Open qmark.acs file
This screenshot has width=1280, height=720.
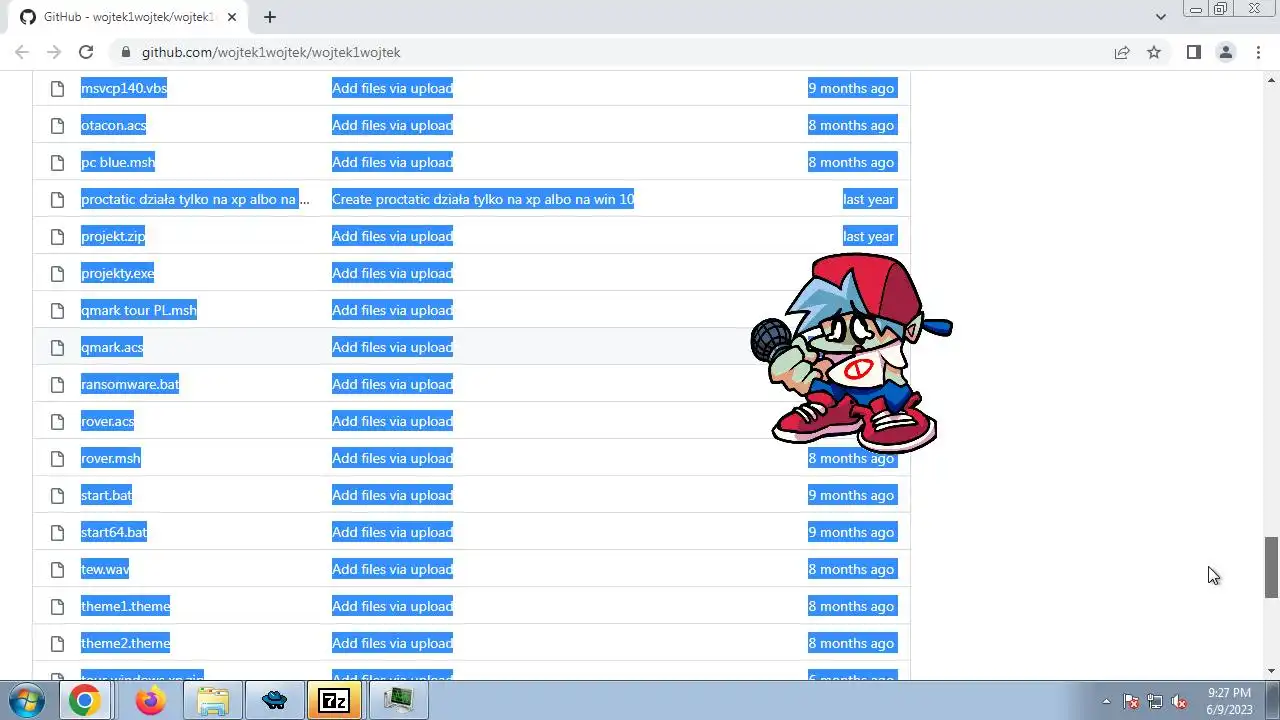tap(112, 347)
